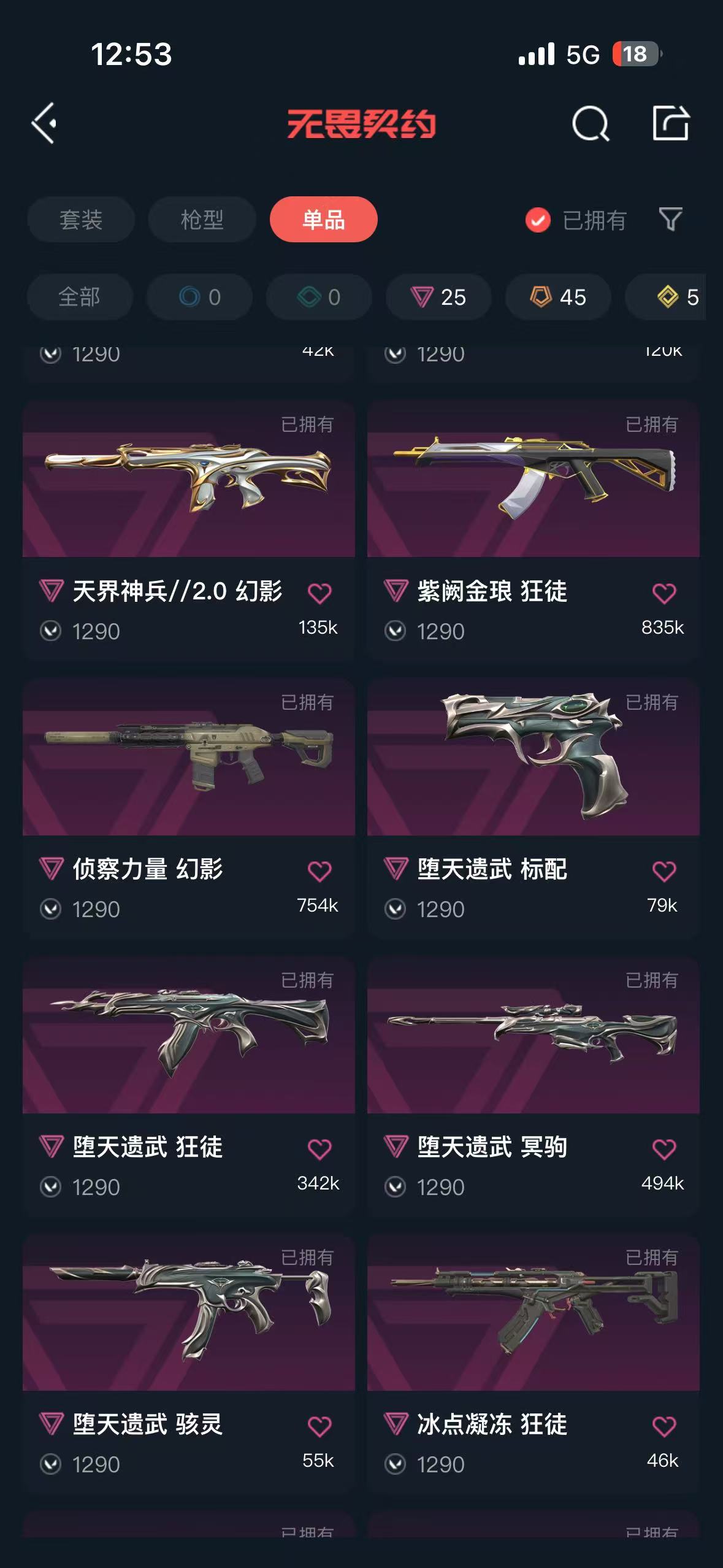Toggle heart on 堕天遗武 骇灵
The width and height of the screenshot is (723, 1568).
319,1426
